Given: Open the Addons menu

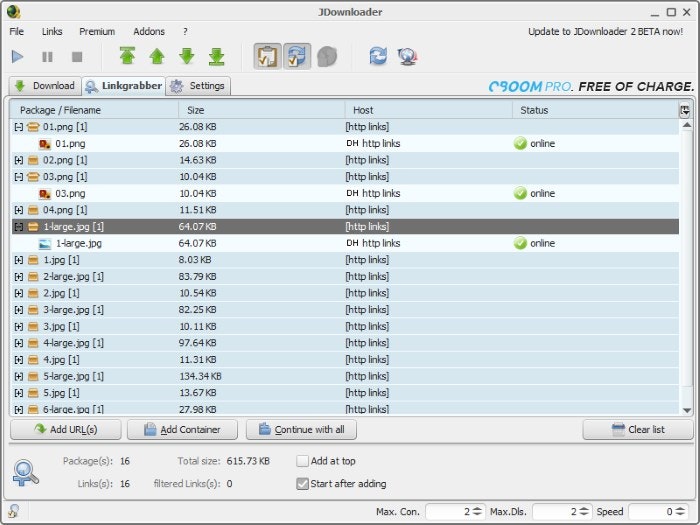Looking at the screenshot, I should tap(149, 31).
